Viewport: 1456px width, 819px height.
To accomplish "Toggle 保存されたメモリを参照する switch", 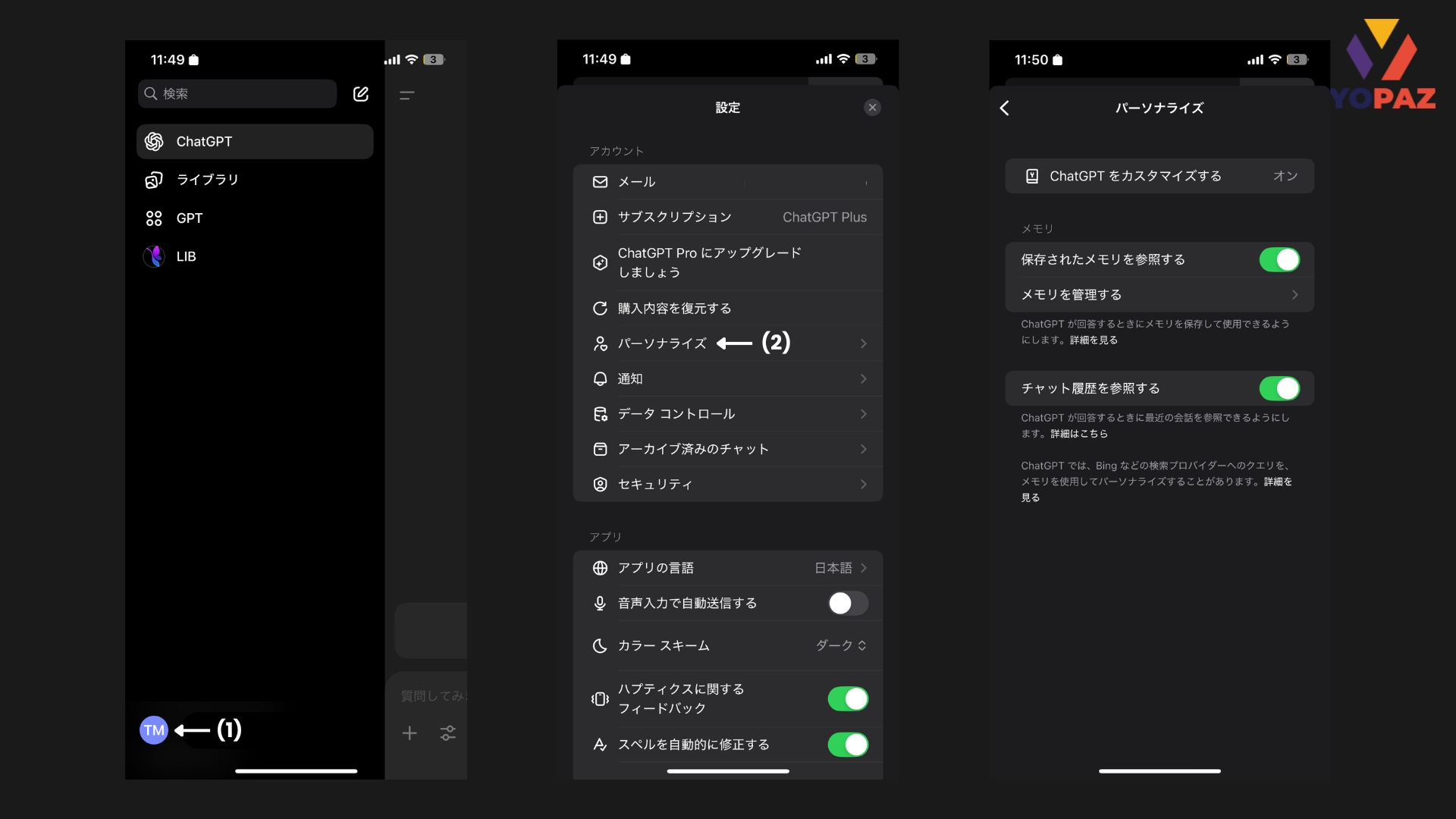I will [x=1280, y=259].
